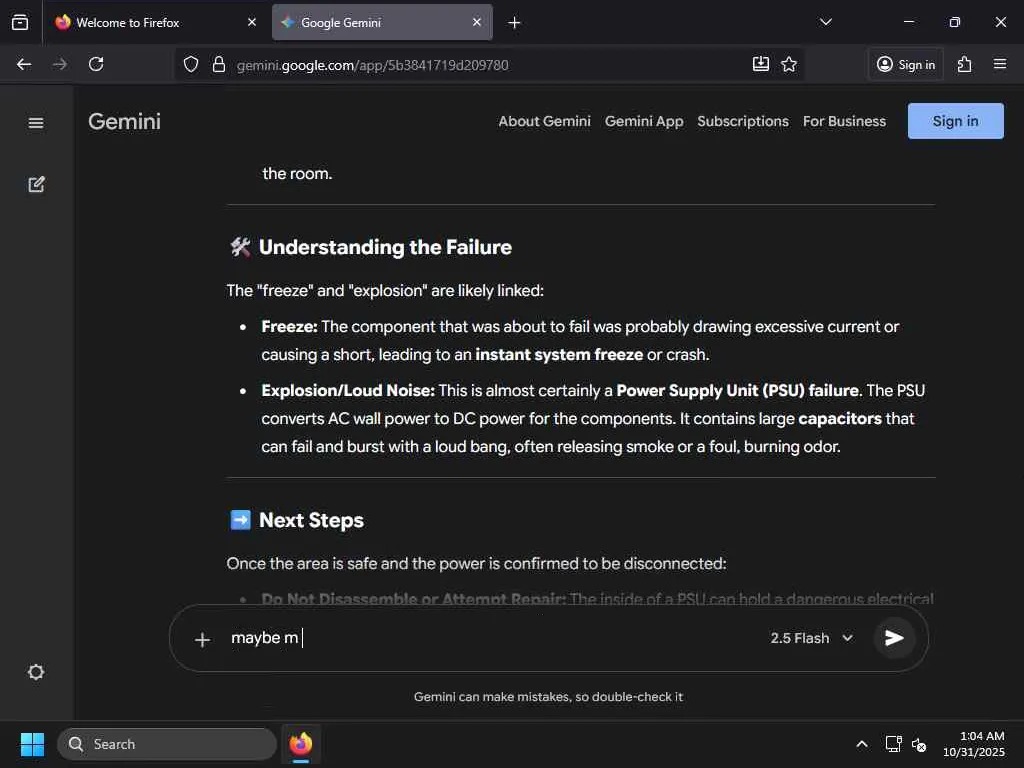
Task: Open the list all tabs dropdown
Action: [x=826, y=22]
